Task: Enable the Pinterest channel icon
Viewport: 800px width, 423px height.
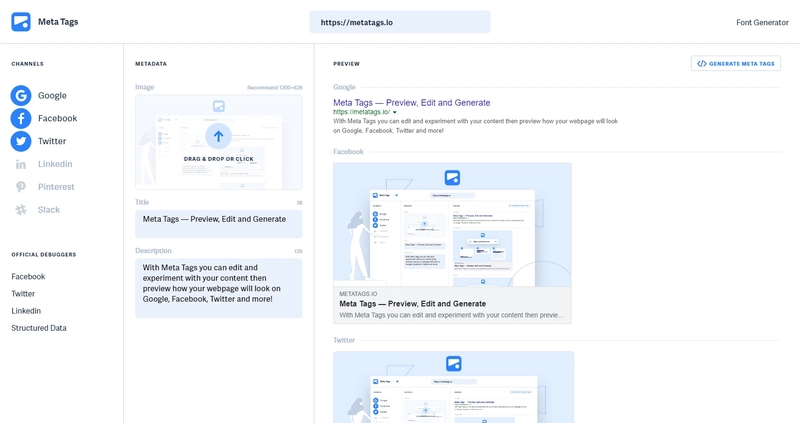Action: click(21, 187)
